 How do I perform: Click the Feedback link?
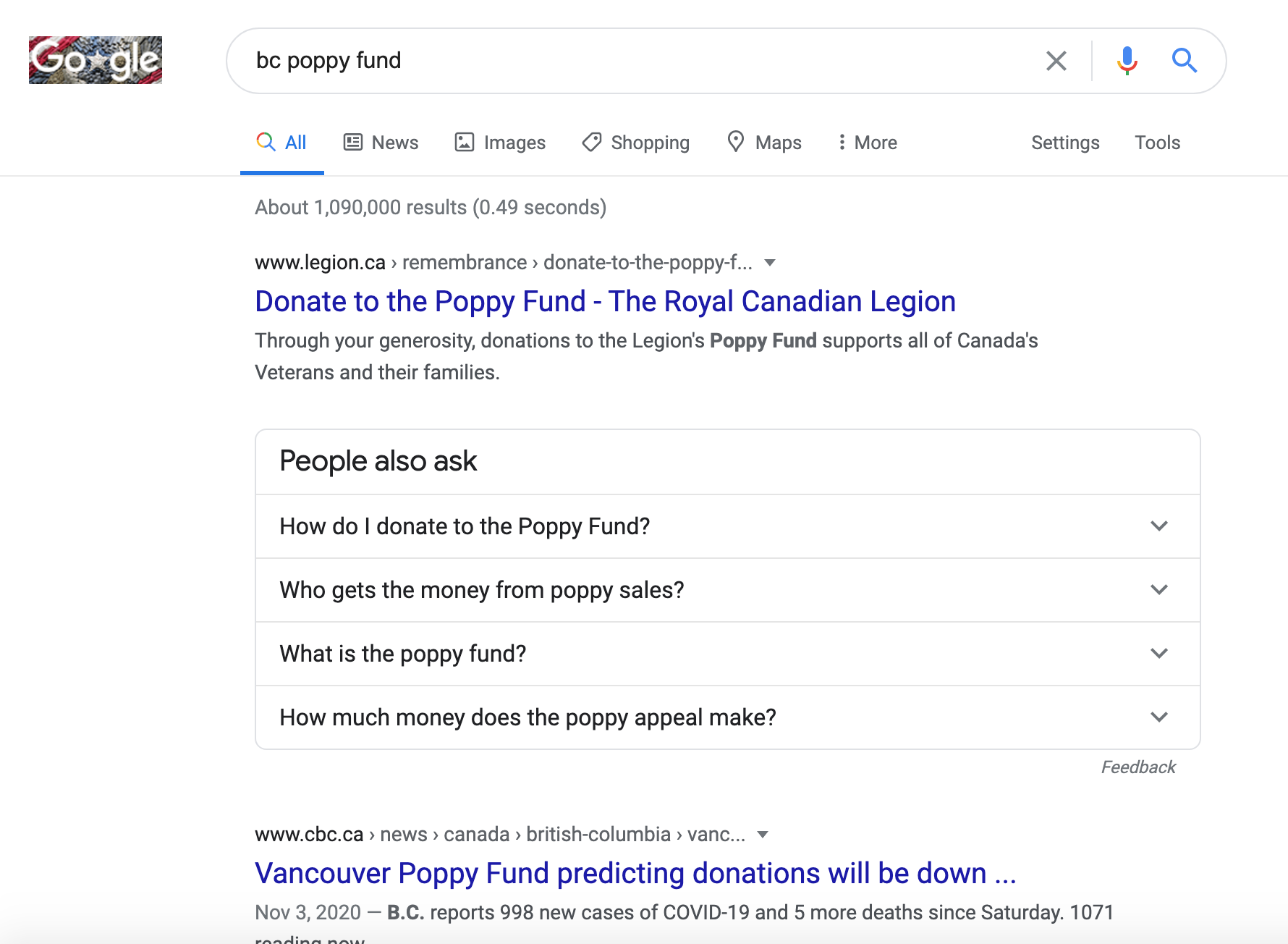point(1137,767)
